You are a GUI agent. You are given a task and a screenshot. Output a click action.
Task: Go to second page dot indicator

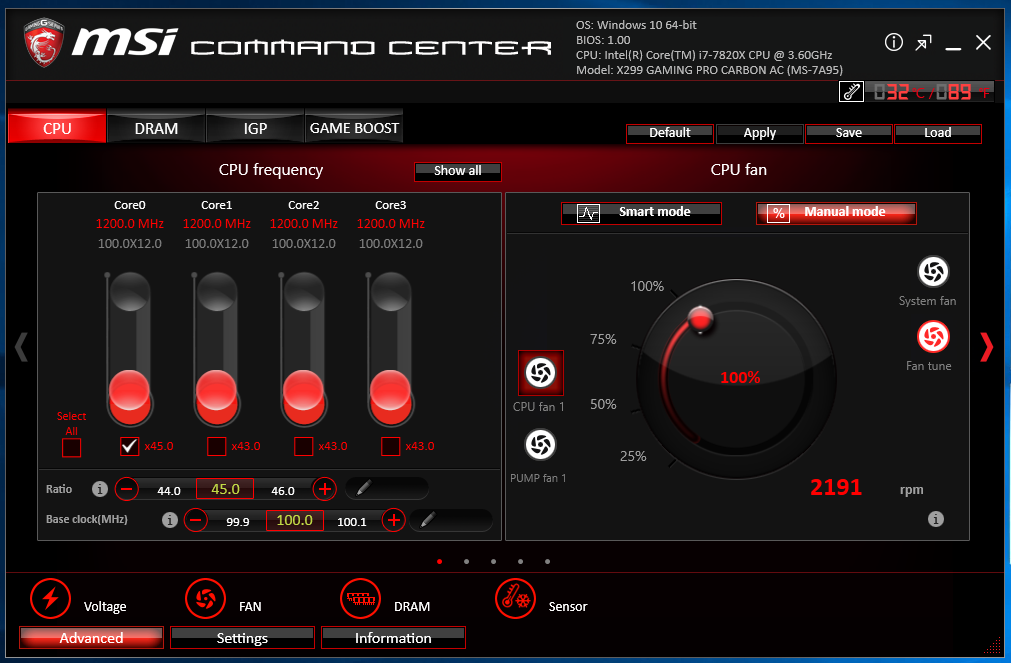tap(467, 562)
